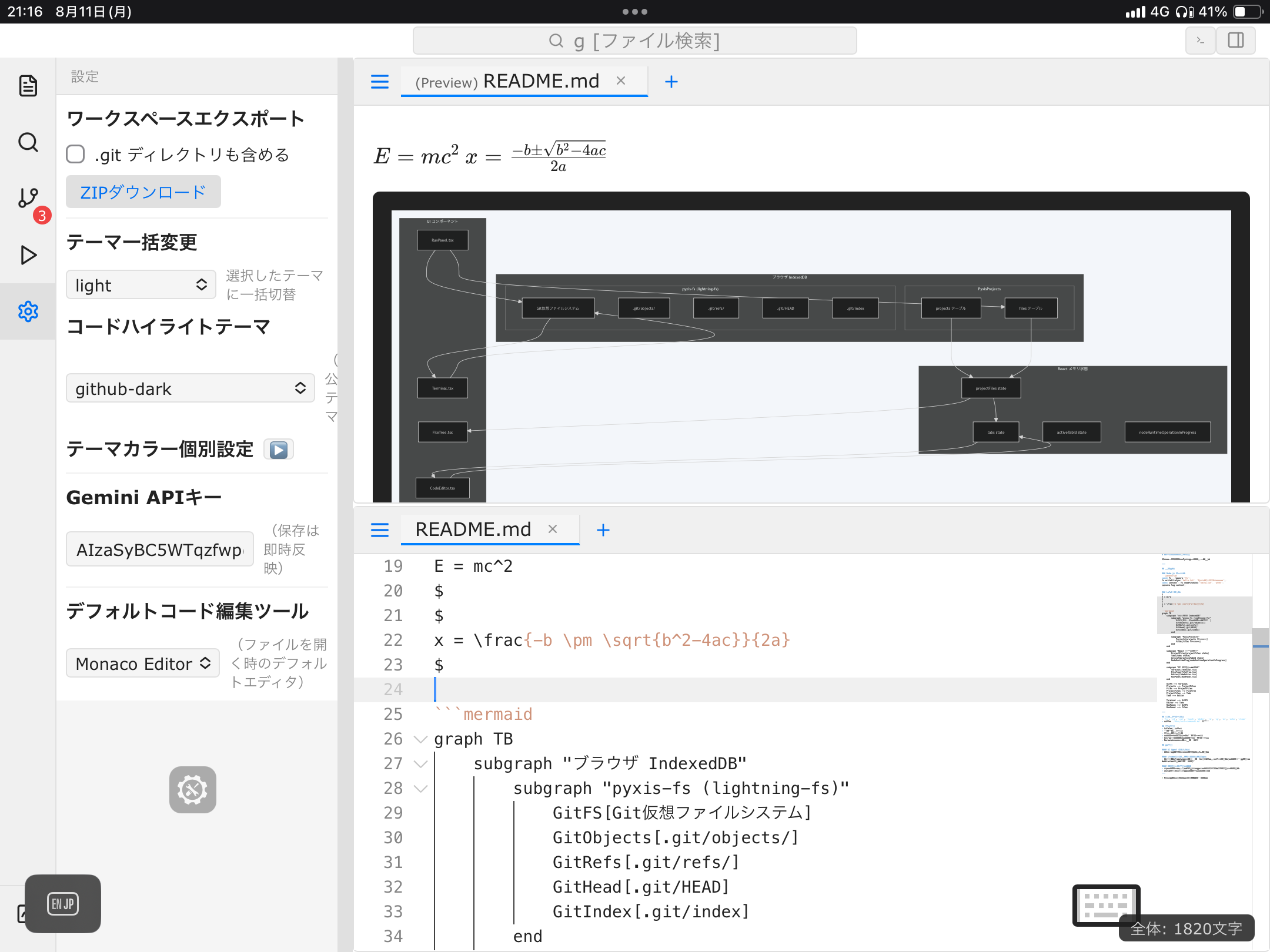This screenshot has width=1270, height=952.
Task: Collapse the graph TB code block at line 26
Action: (x=420, y=739)
